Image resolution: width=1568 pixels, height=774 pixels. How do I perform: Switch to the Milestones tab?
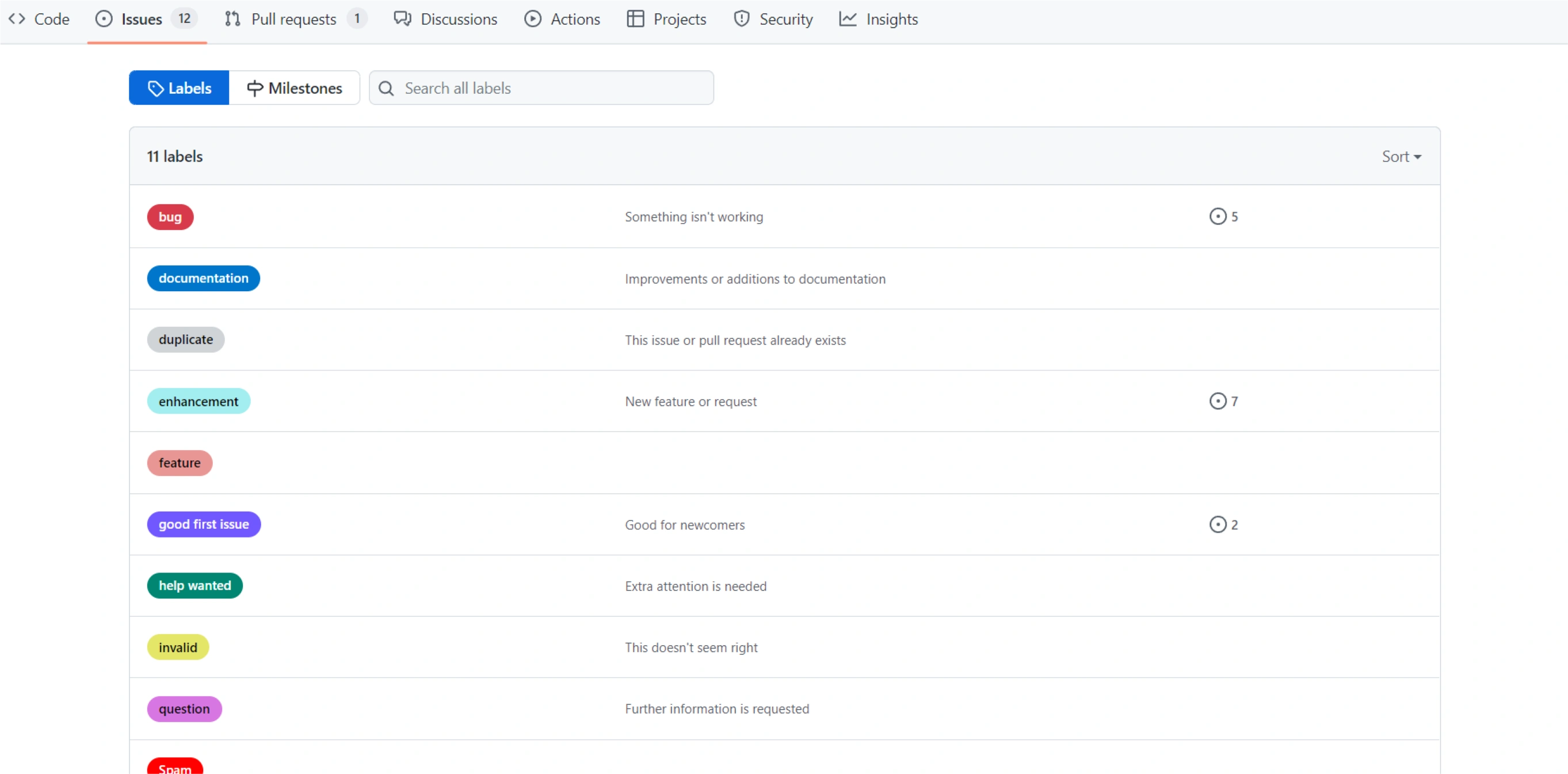click(x=295, y=88)
